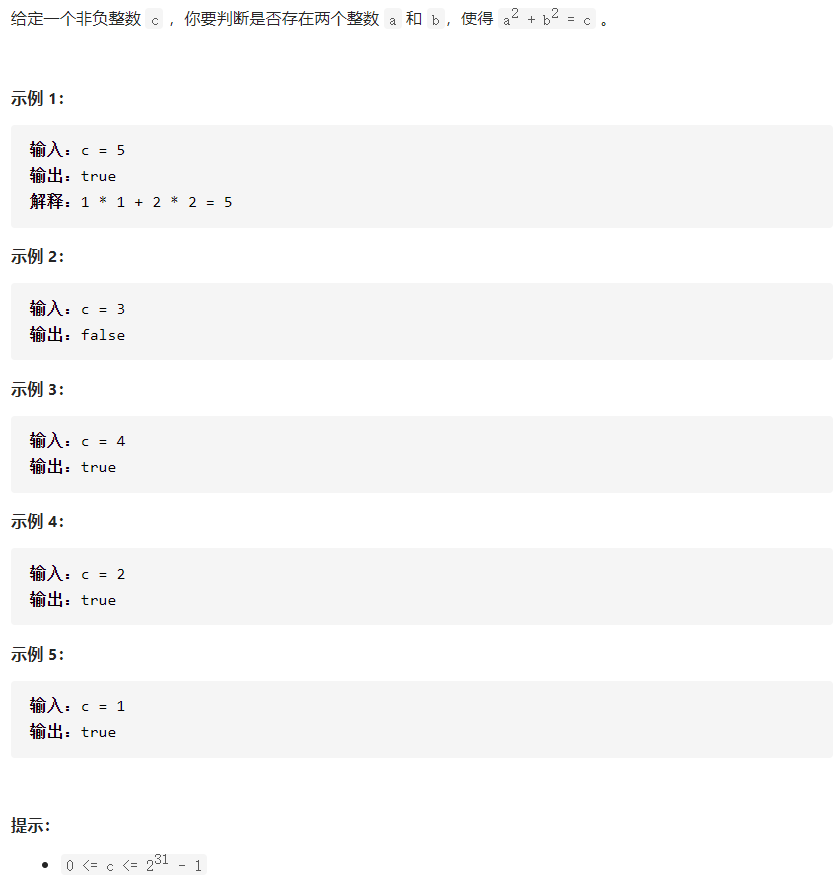The image size is (839, 885).
Task: Click the "提示:" heading
Action: point(31,825)
